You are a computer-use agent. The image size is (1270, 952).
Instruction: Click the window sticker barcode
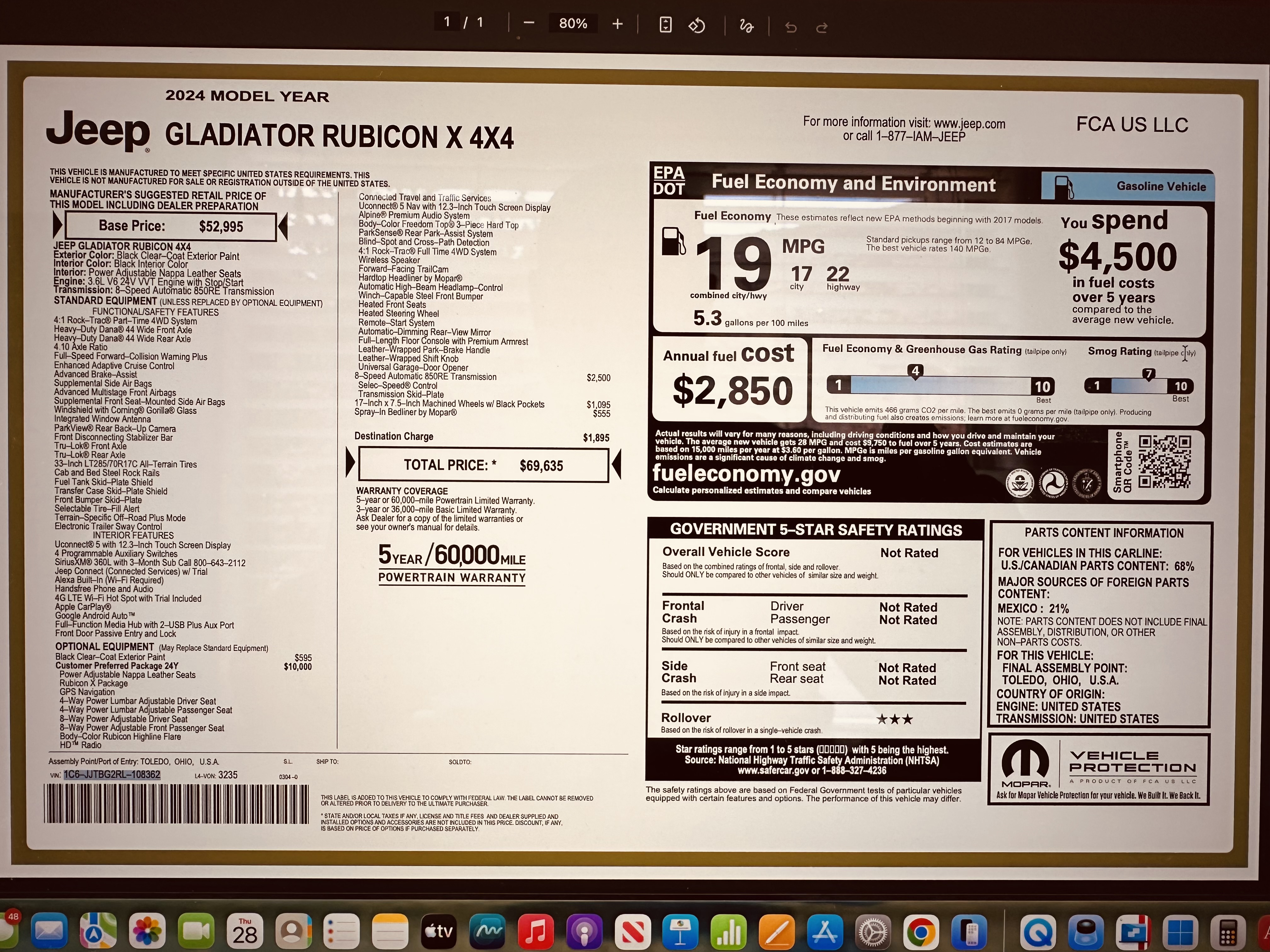[176, 803]
